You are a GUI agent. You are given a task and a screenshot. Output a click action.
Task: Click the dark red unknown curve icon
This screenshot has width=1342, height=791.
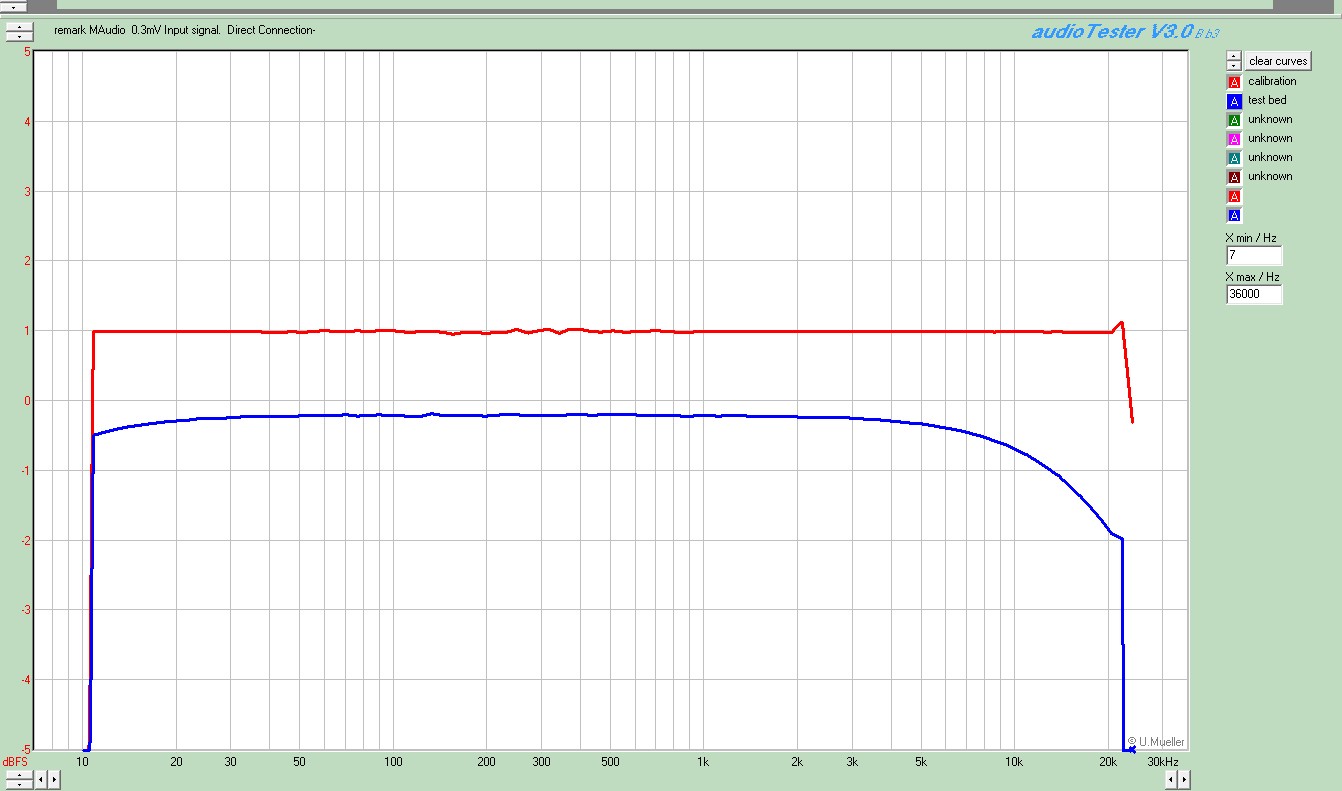(x=1234, y=177)
